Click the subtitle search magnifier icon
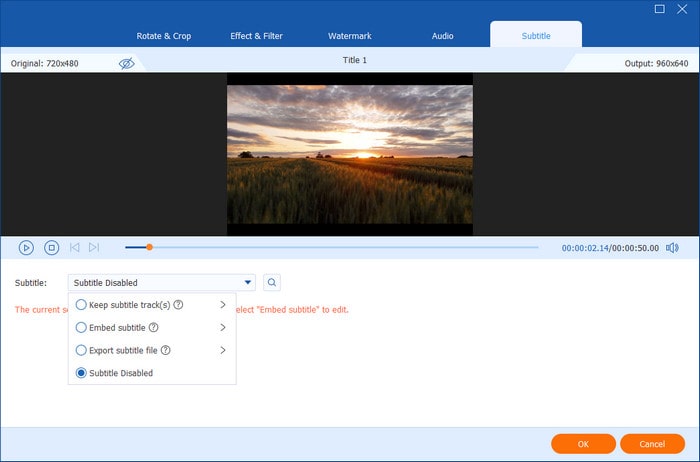This screenshot has height=462, width=700. (x=272, y=283)
